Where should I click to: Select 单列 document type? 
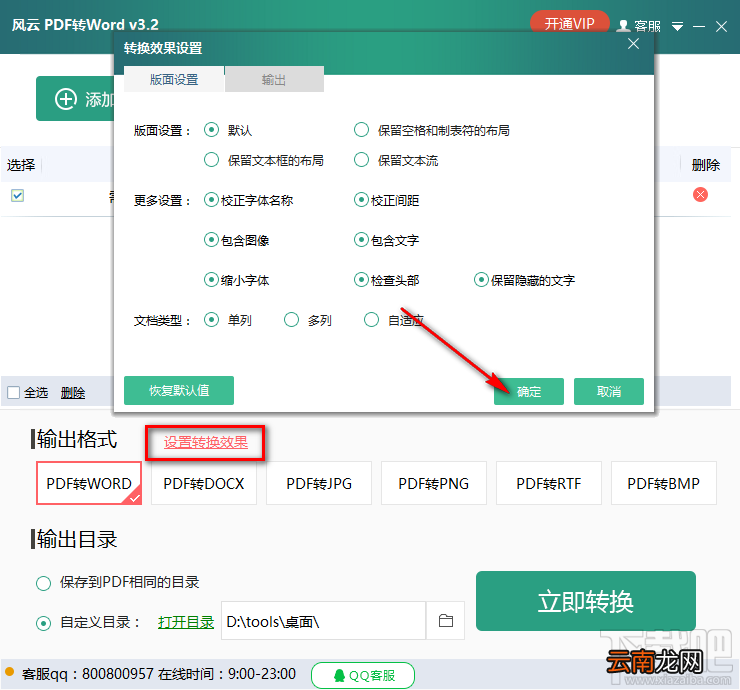tap(211, 320)
